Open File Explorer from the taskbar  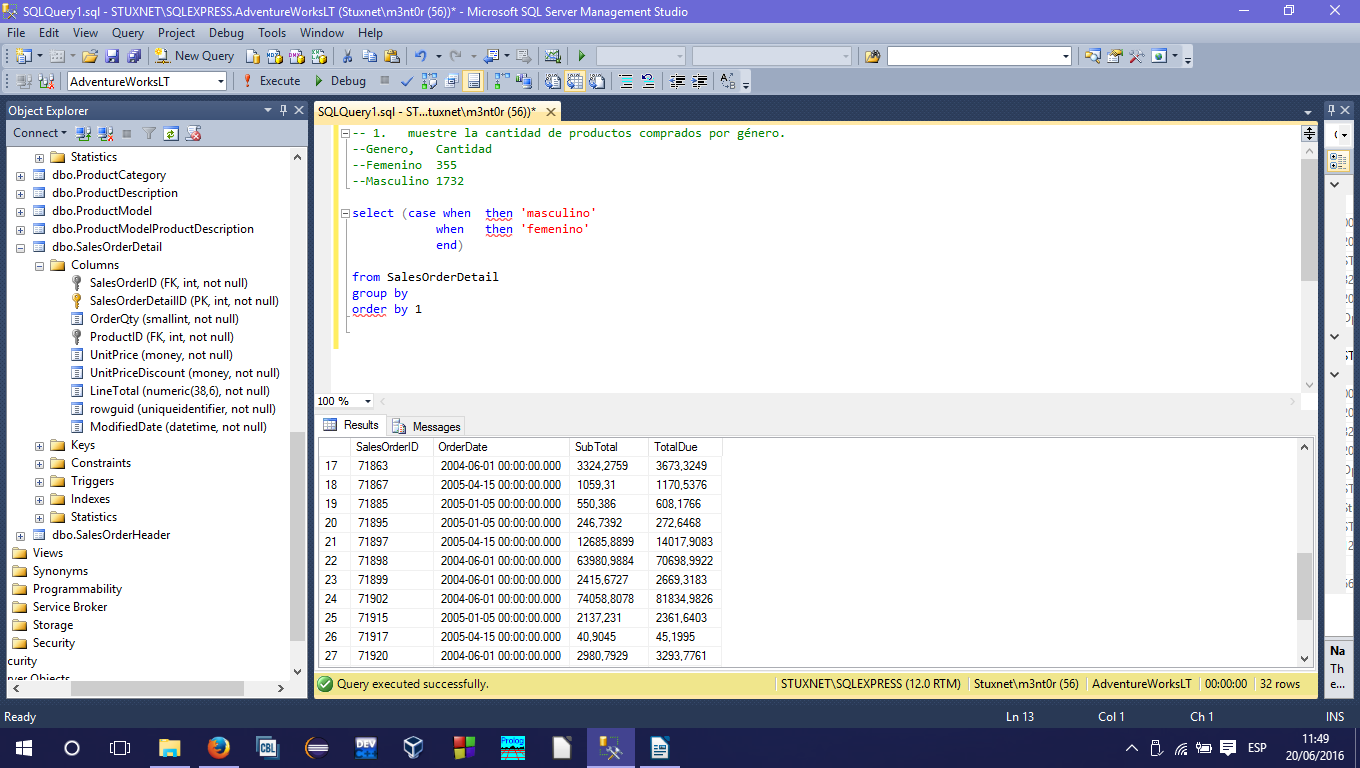[170, 748]
